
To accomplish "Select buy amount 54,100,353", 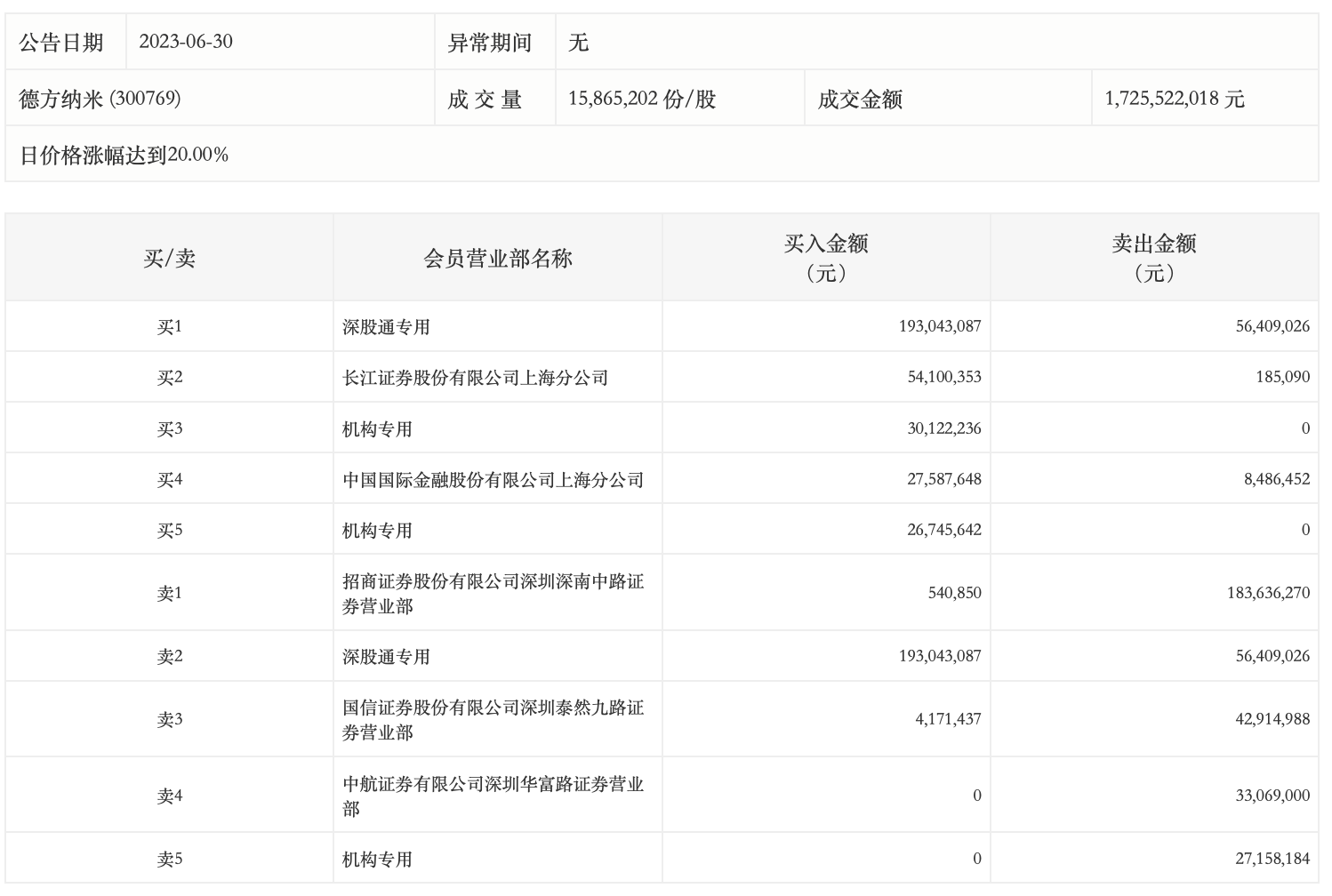I will 944,377.
